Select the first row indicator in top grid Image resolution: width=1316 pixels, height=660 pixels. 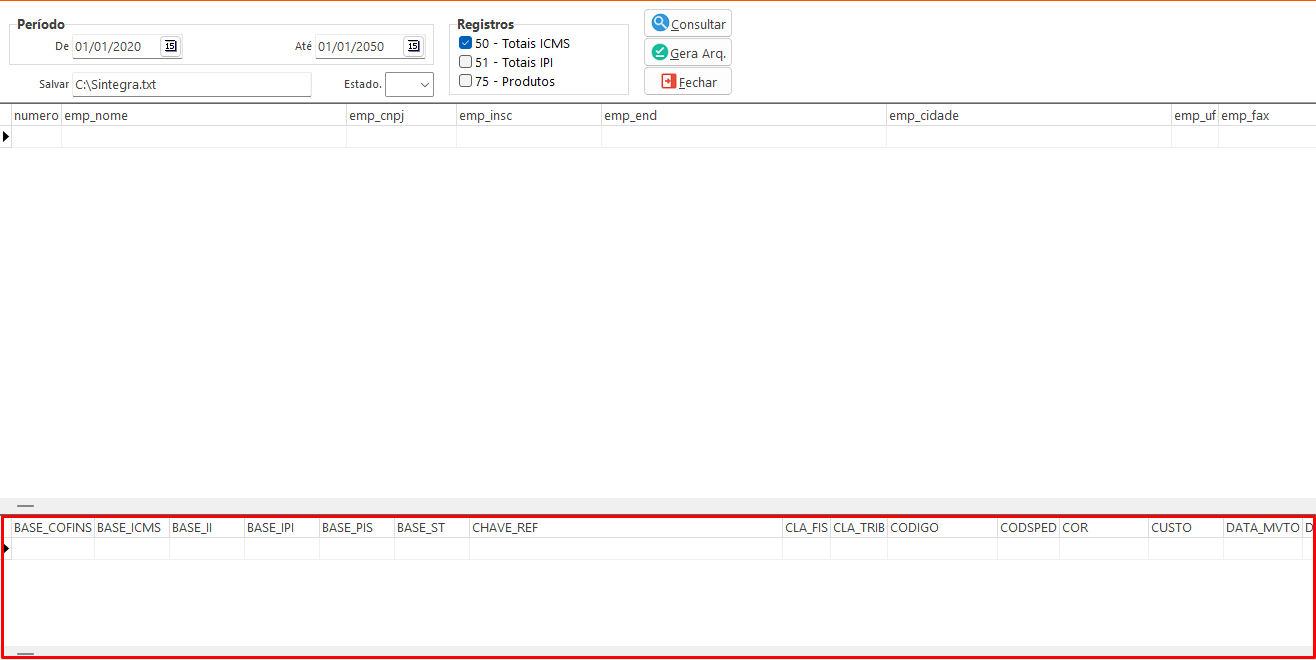coord(6,136)
